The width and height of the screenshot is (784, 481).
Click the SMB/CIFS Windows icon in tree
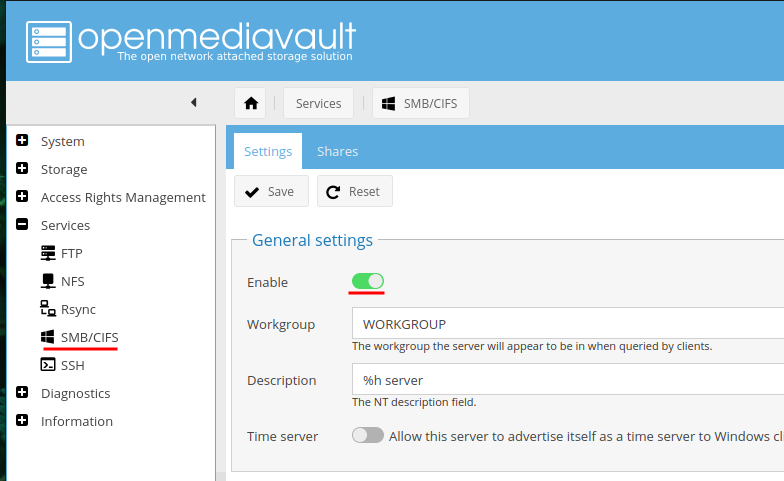point(48,337)
